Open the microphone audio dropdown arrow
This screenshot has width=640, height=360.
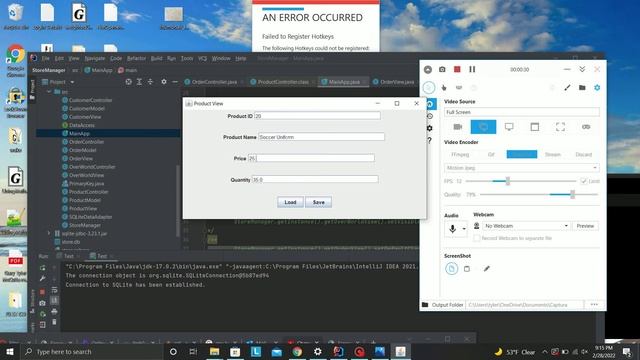464,229
